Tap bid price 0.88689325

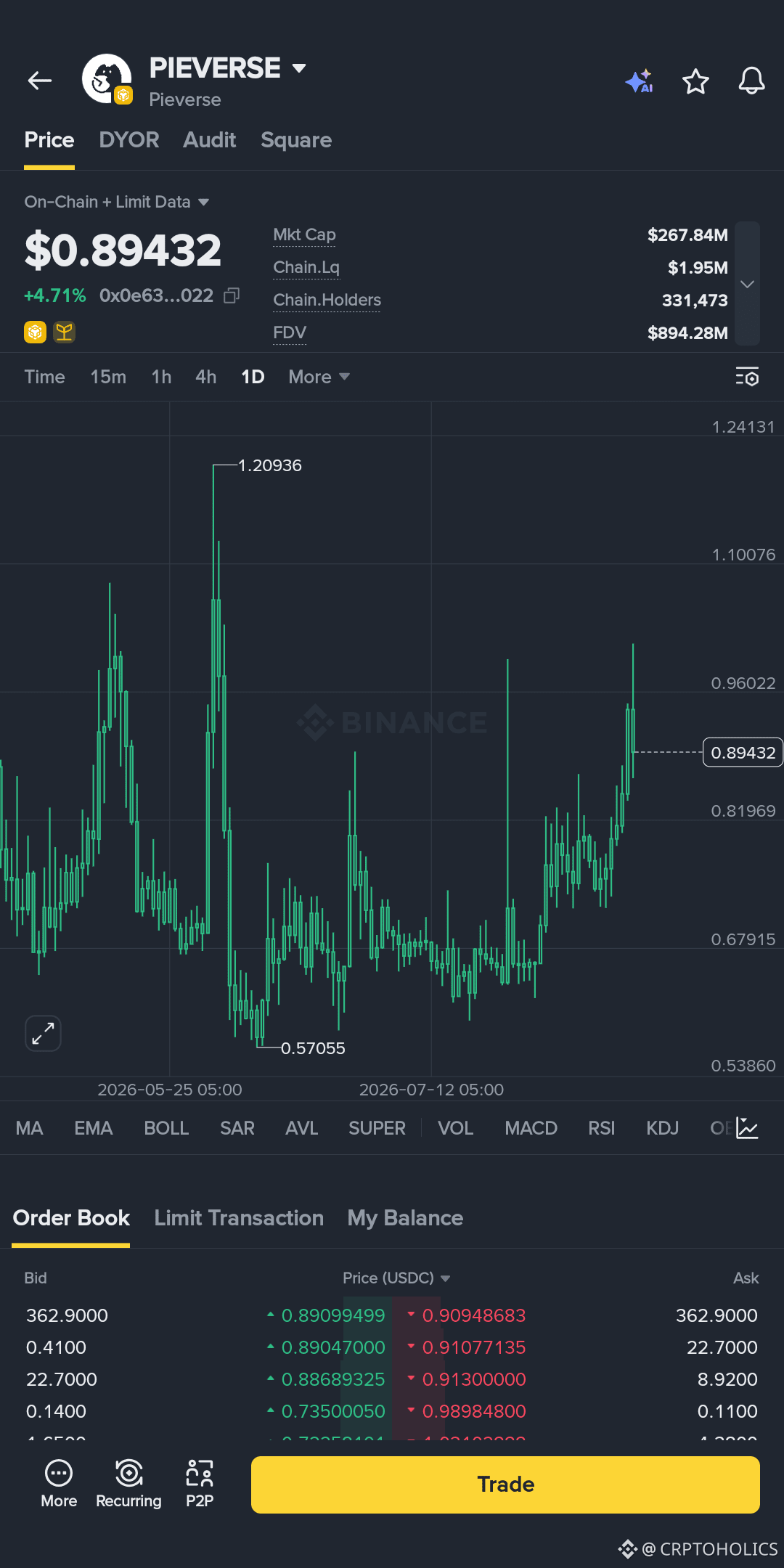tap(332, 1379)
